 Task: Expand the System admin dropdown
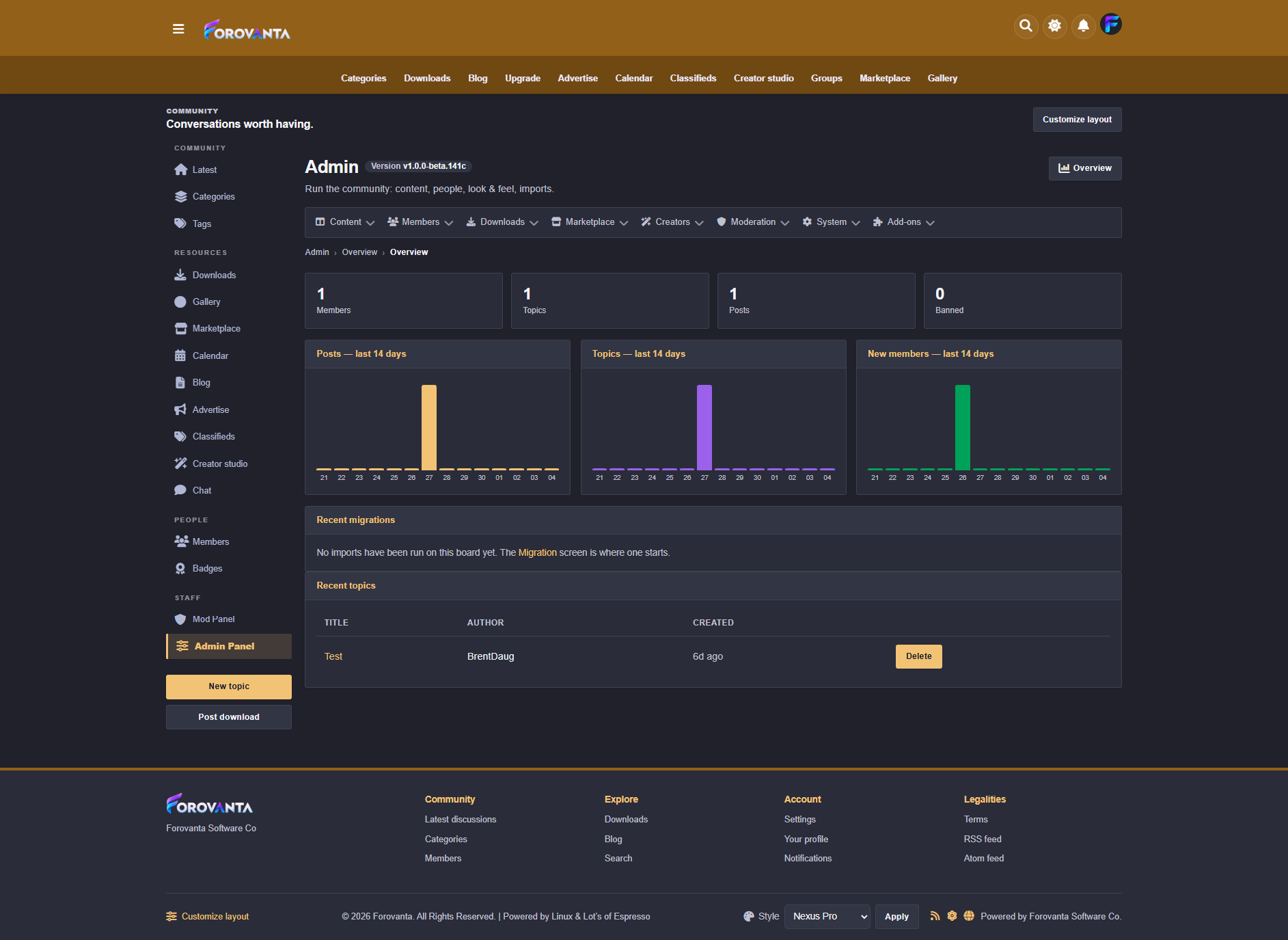831,222
